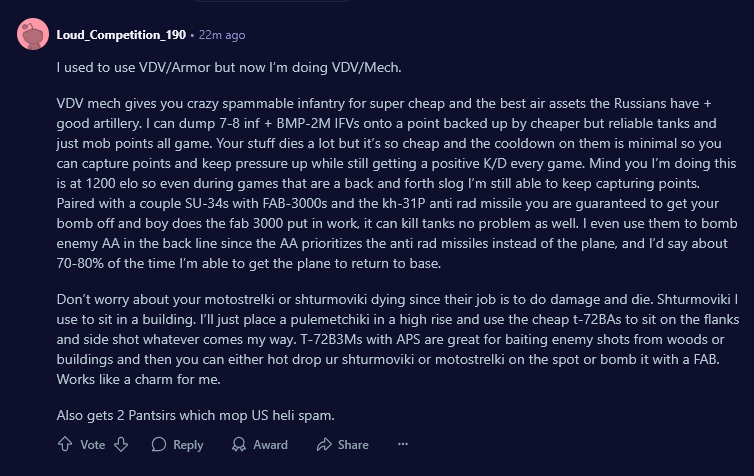Screen dimensions: 754x476
Task: Open the three-dot more options menu
Action: (403, 445)
